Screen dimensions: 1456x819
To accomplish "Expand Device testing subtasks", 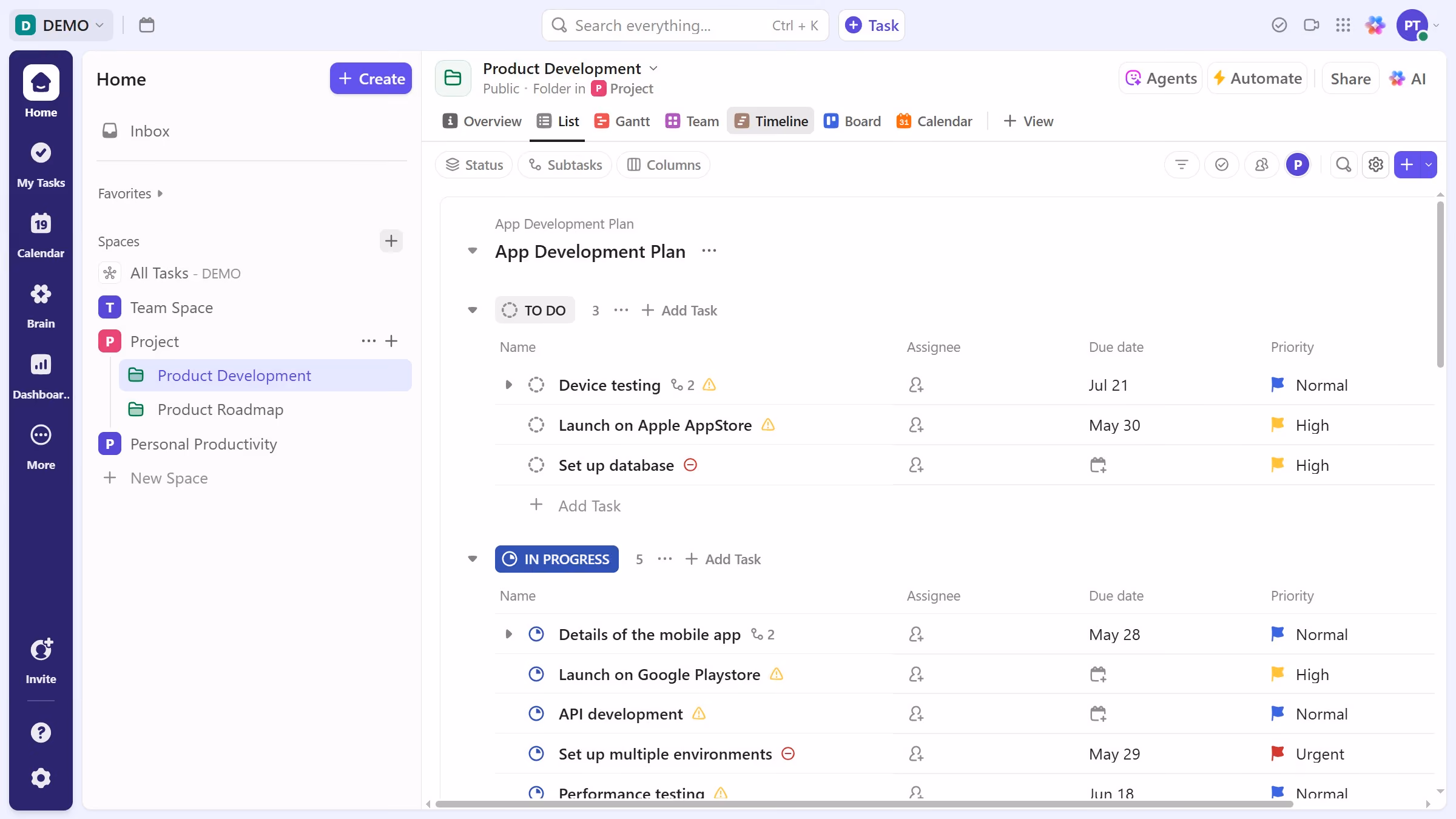I will tap(508, 385).
